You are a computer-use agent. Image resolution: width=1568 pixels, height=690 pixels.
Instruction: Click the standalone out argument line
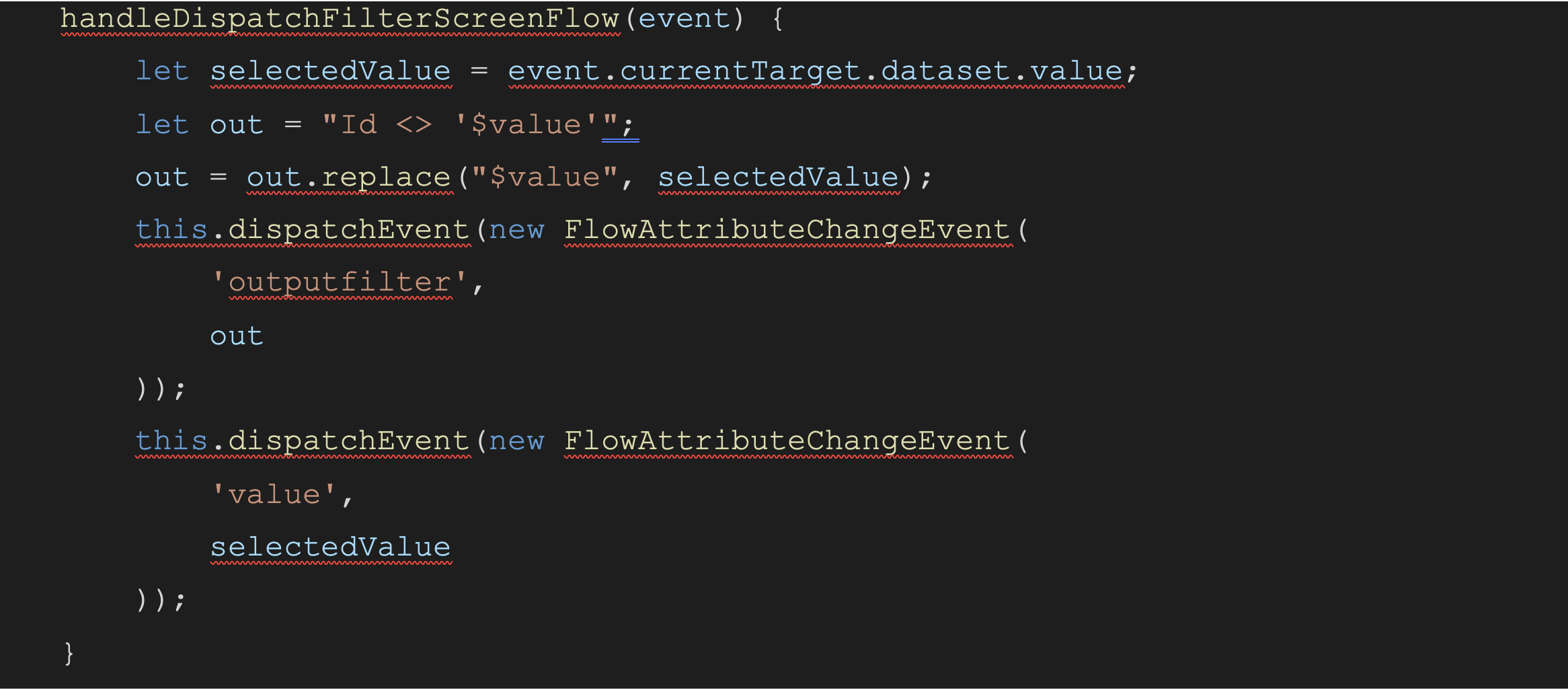[x=237, y=336]
